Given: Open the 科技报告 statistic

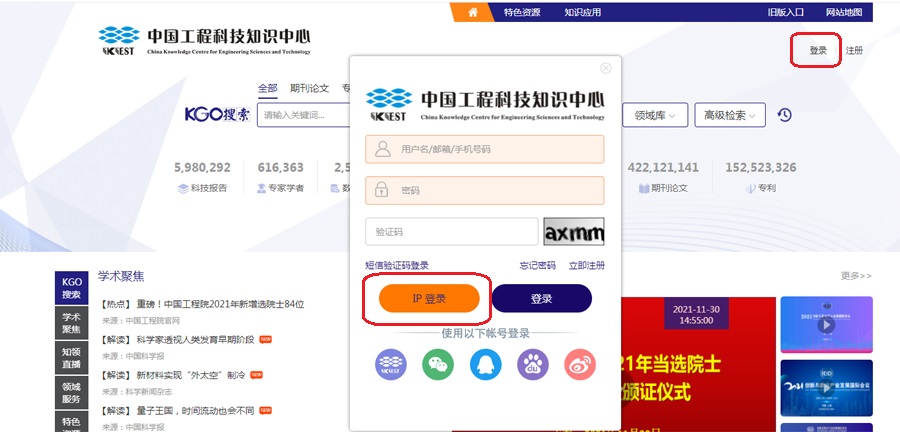Looking at the screenshot, I should click(203, 188).
